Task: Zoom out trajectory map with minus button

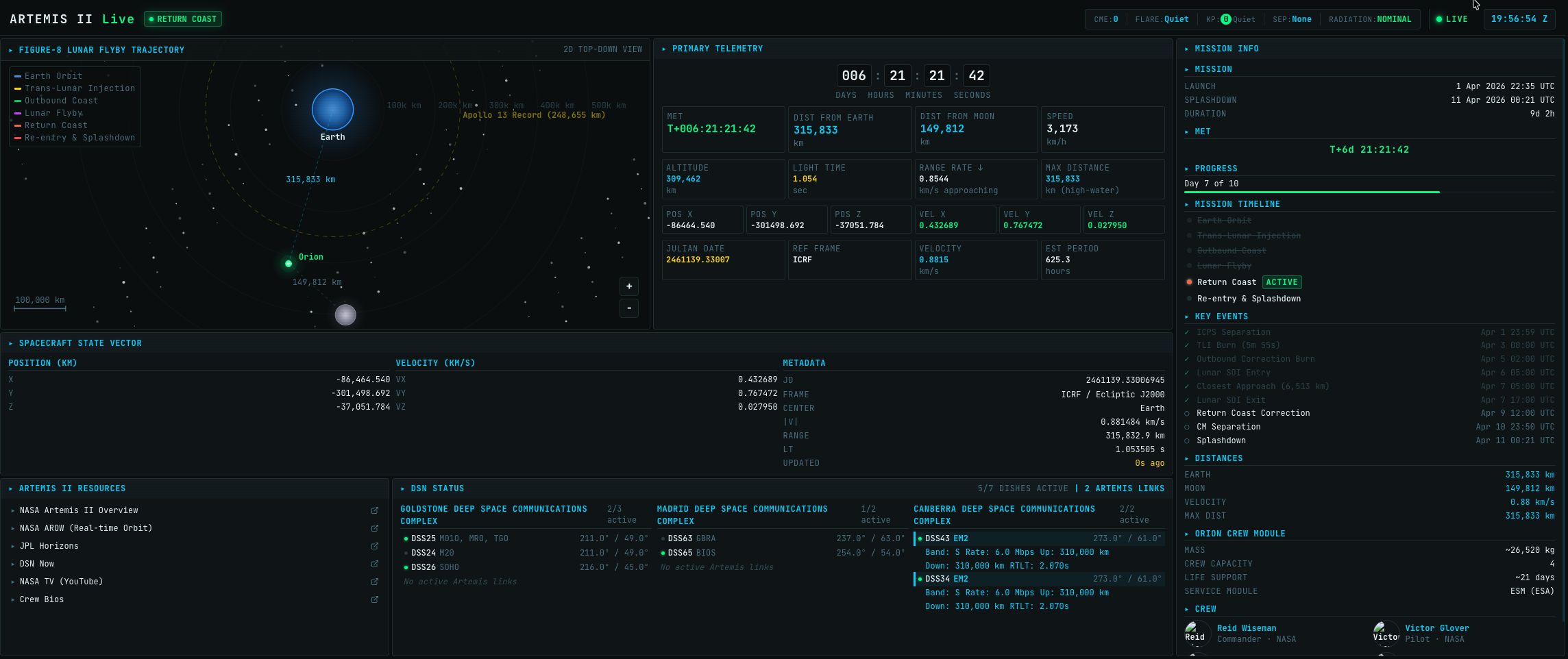Action: tap(629, 308)
